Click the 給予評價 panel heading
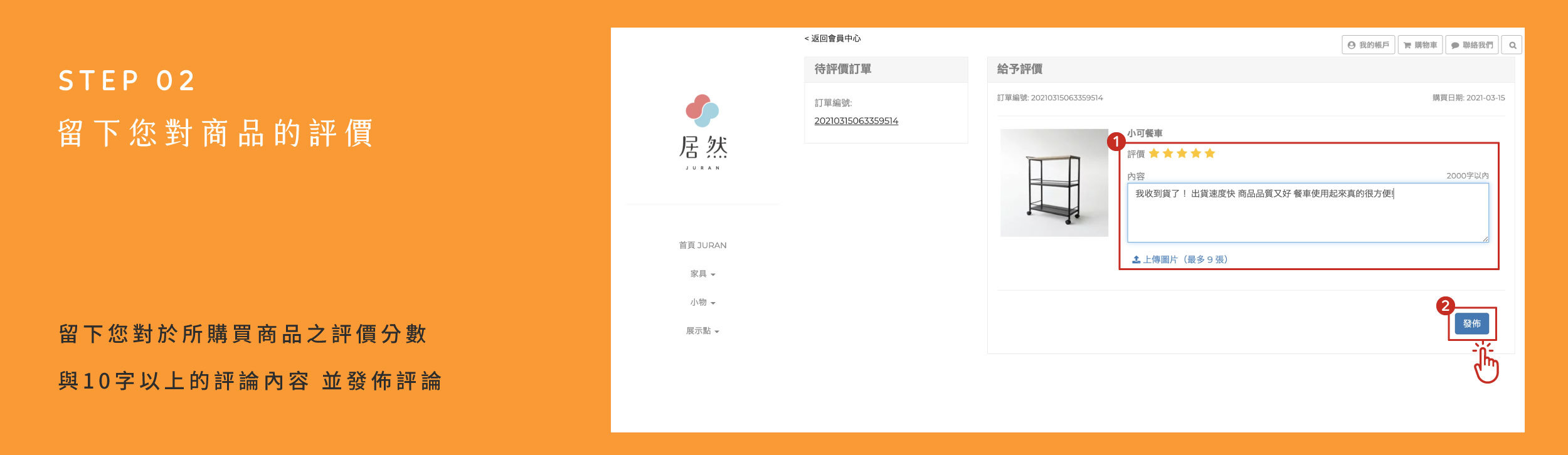Image resolution: width=1568 pixels, height=455 pixels. coord(1019,69)
